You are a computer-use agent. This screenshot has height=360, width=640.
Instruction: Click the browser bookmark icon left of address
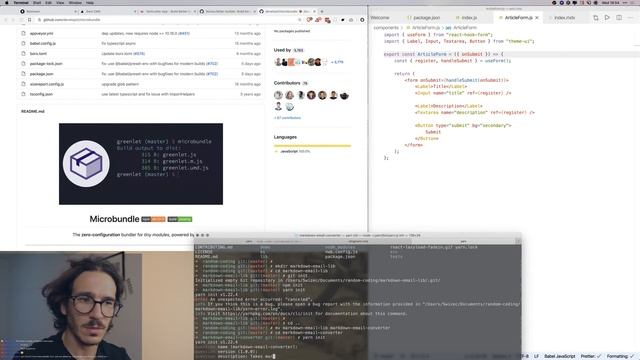click(x=30, y=20)
